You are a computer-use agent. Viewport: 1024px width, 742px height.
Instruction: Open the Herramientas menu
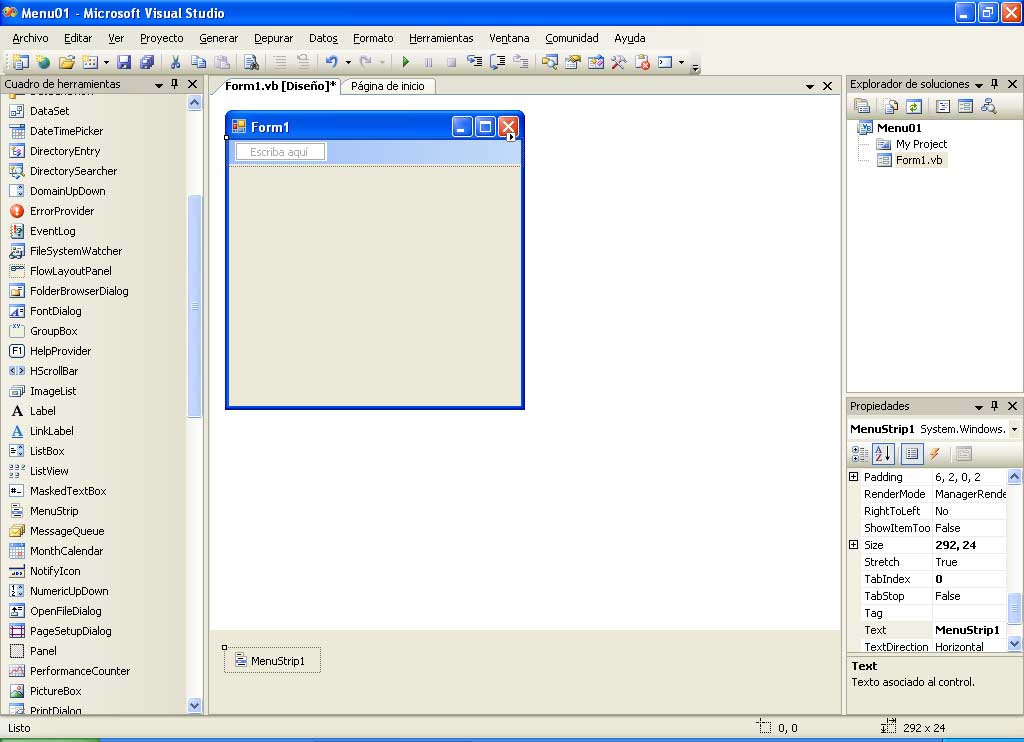(441, 38)
